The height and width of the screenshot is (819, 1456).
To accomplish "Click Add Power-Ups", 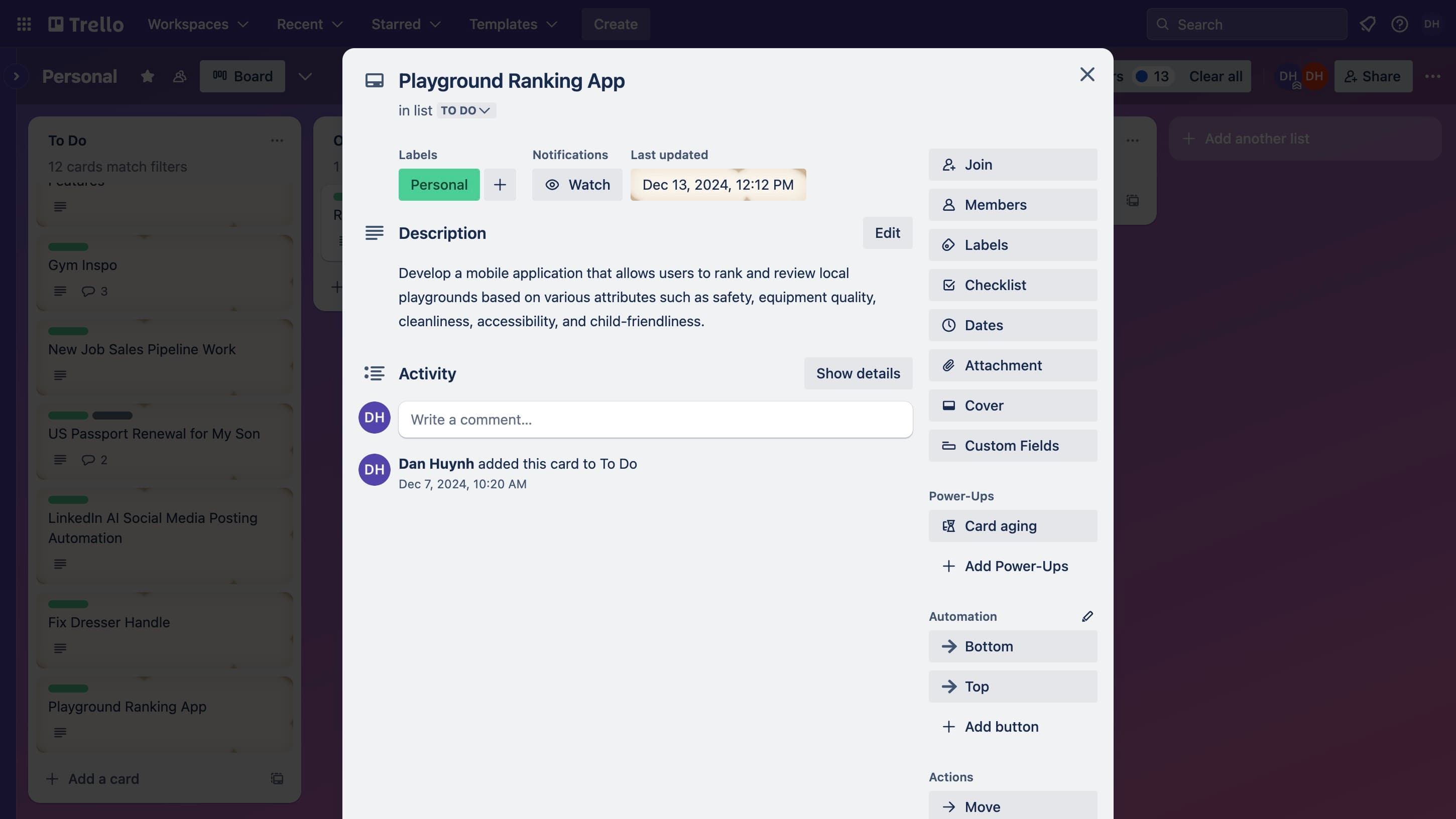I will point(1013,566).
